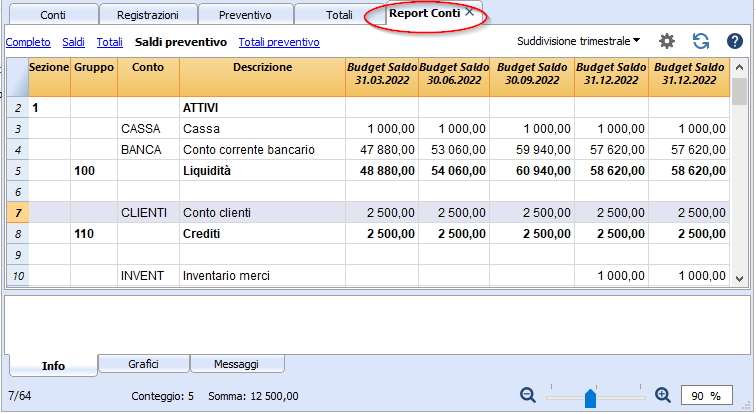
Task: Click the 54 060,00 total cell
Action: (454, 171)
